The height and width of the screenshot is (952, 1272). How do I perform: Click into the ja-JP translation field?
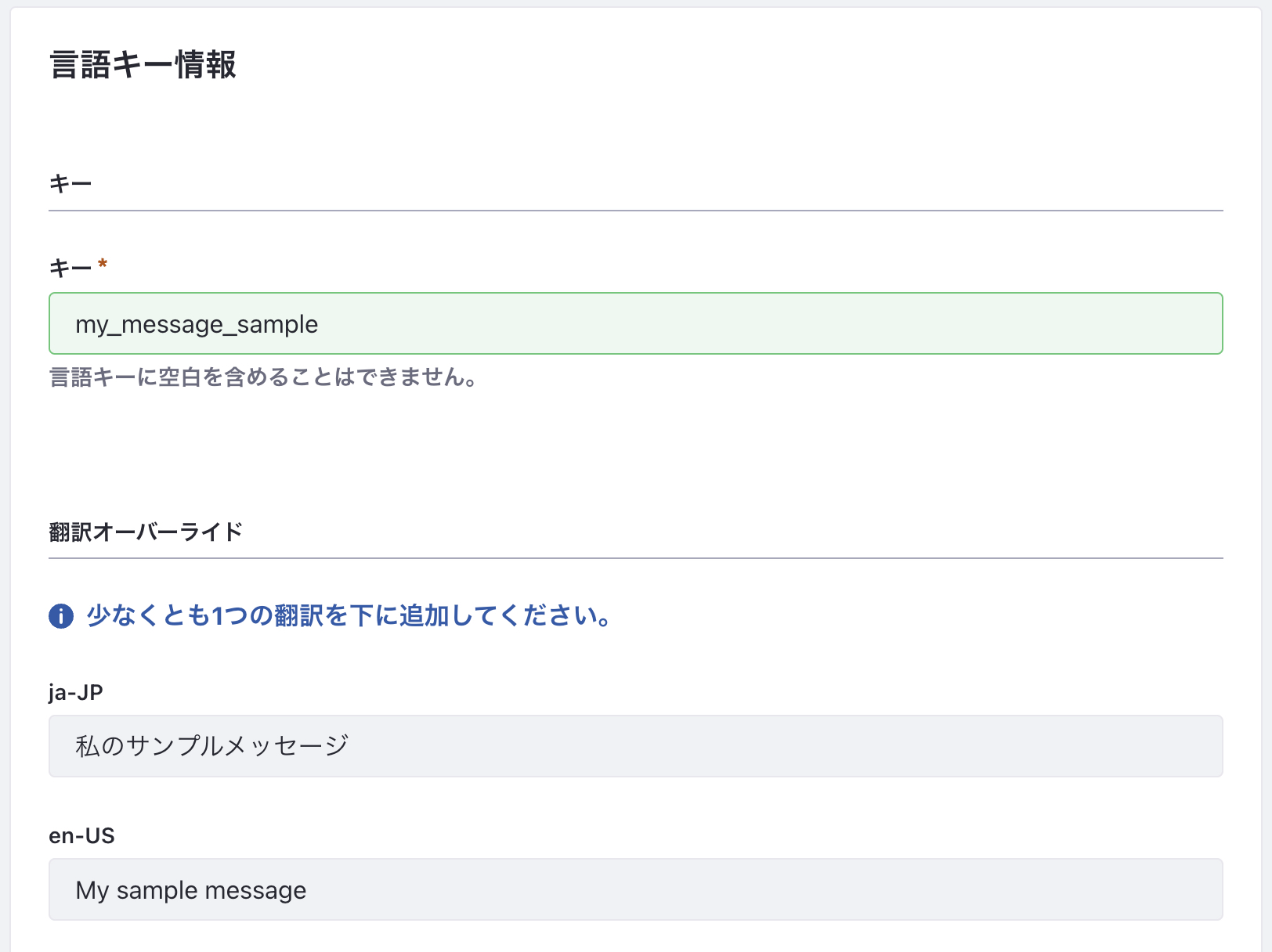(x=634, y=745)
